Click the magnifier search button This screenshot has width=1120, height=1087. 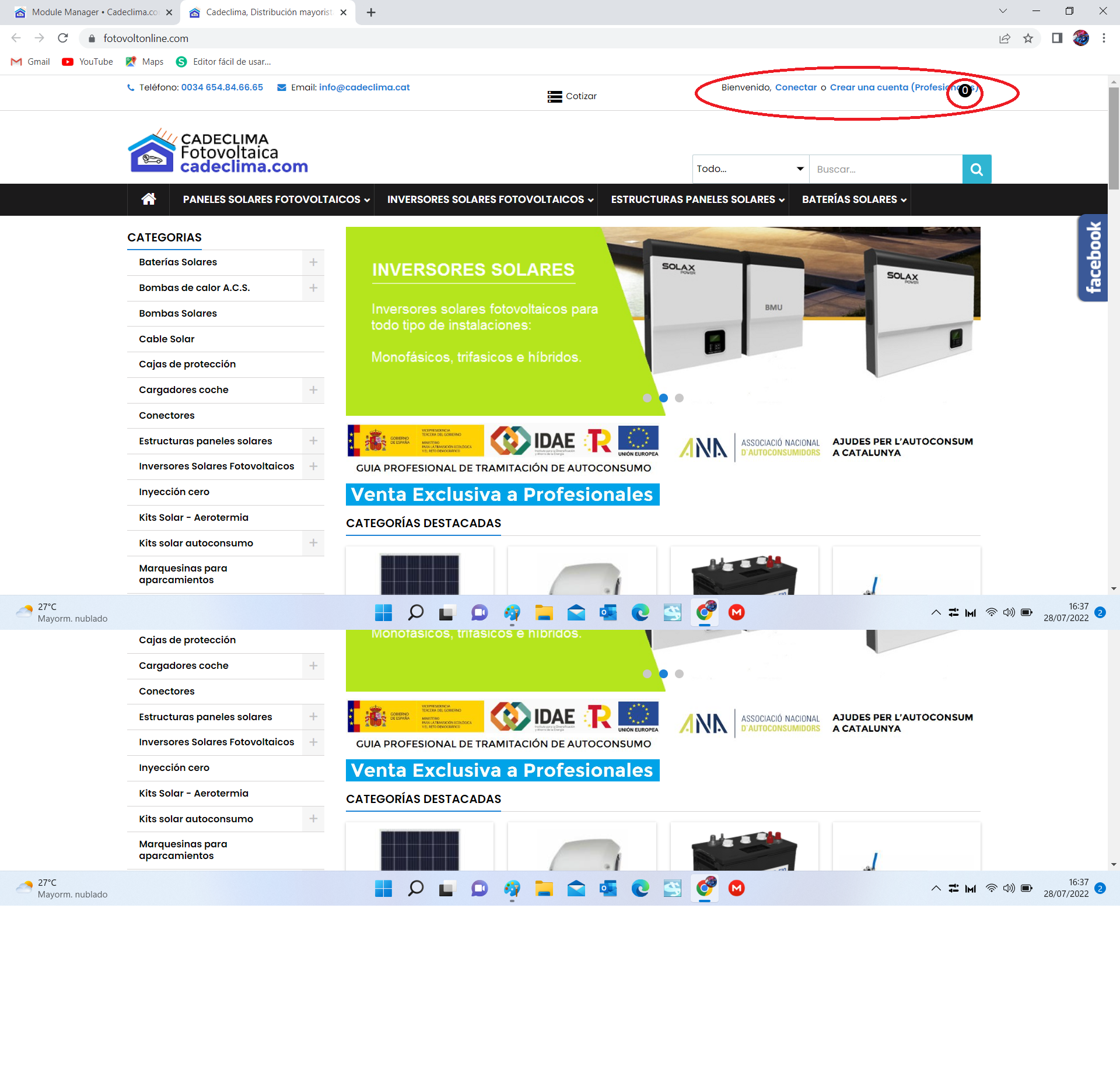976,169
